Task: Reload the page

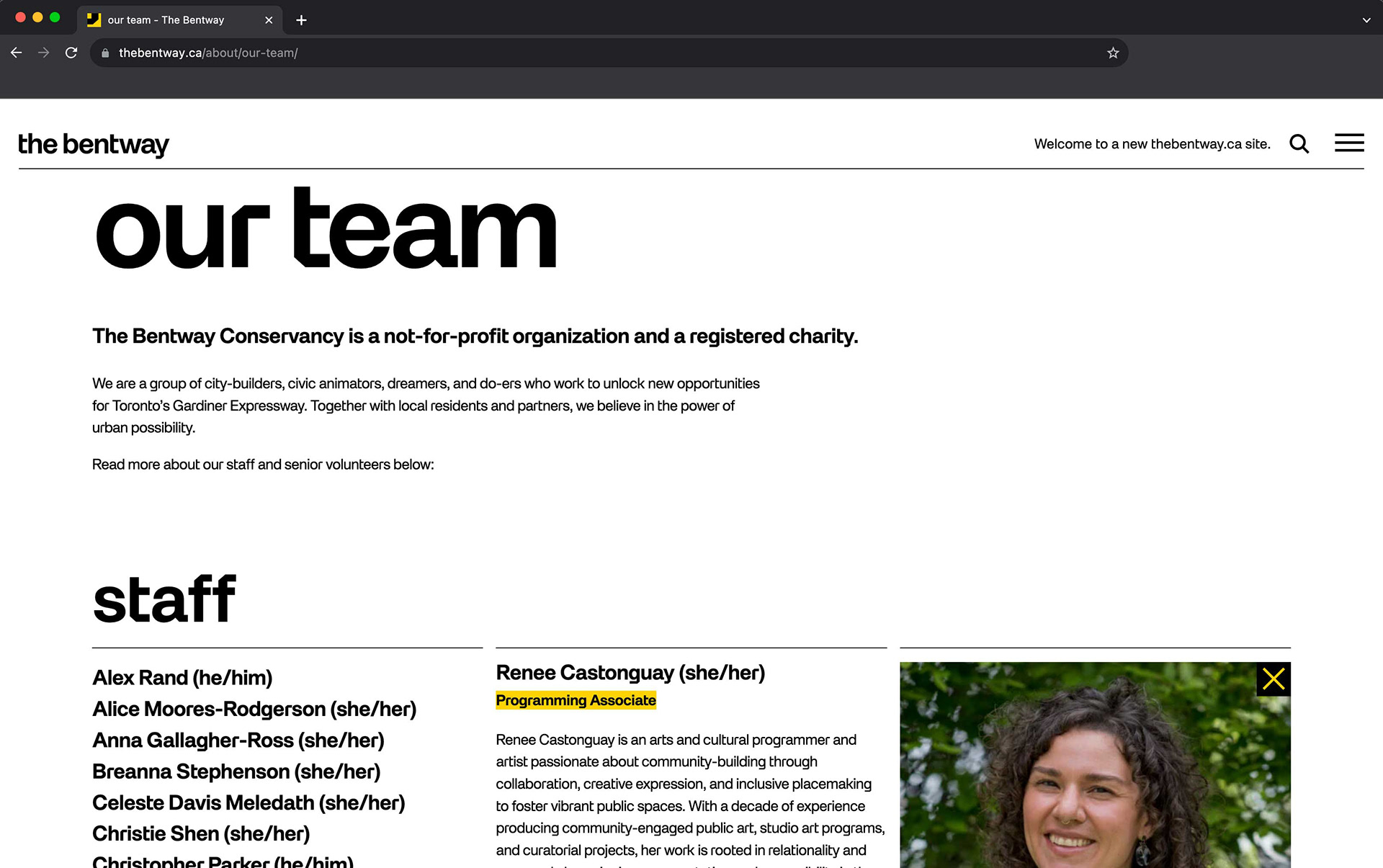Action: (x=71, y=53)
